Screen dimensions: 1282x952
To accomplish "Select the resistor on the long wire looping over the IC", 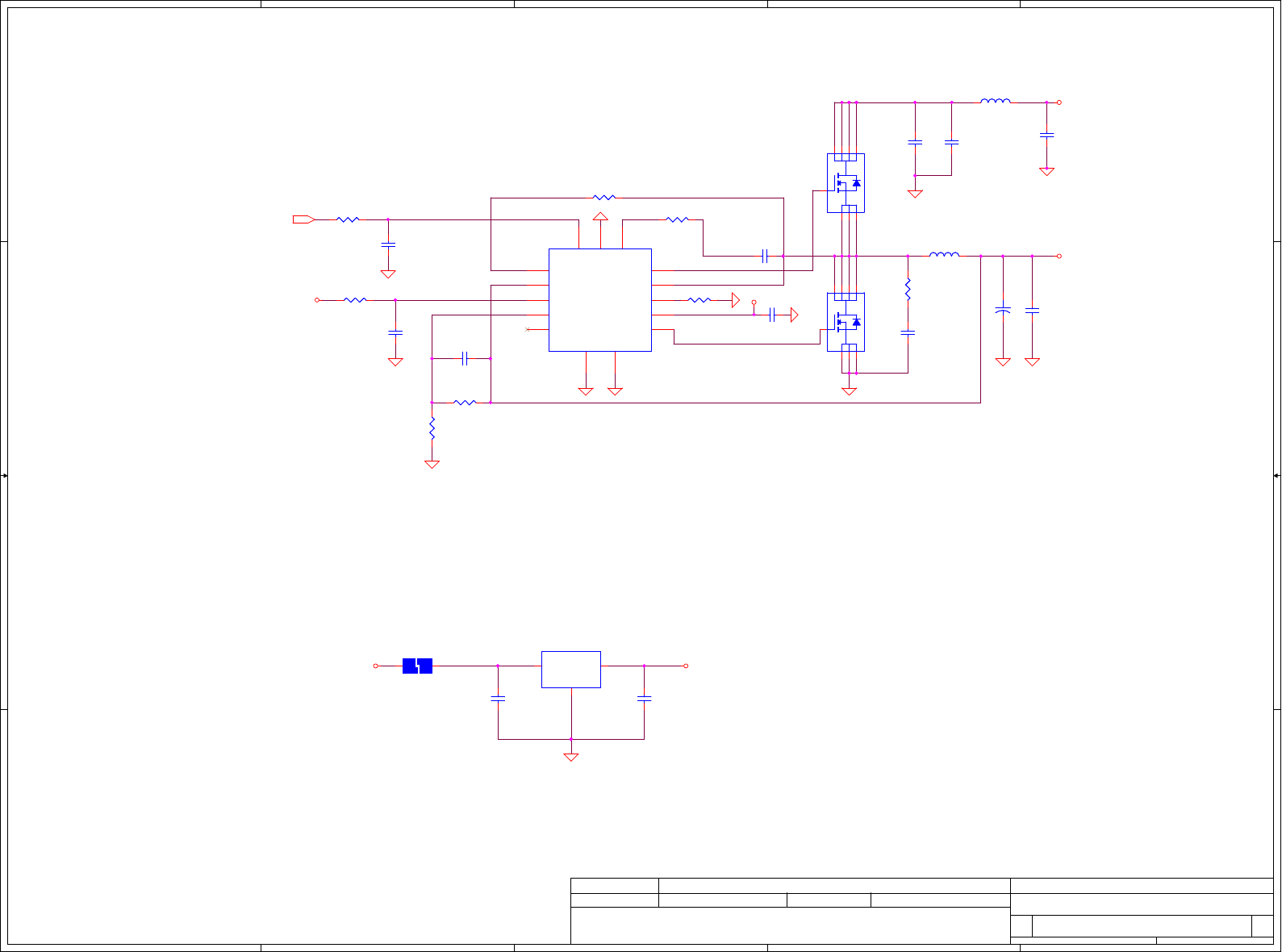I will pos(604,197).
